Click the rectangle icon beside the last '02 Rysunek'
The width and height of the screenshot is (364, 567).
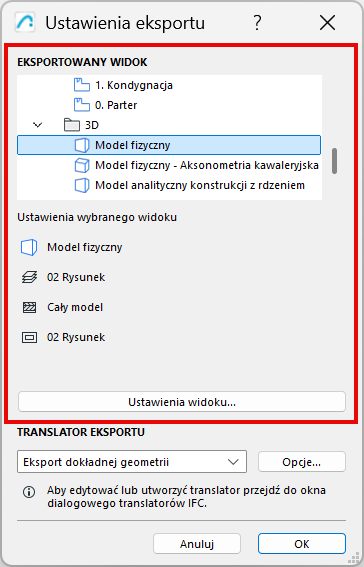click(x=29, y=337)
